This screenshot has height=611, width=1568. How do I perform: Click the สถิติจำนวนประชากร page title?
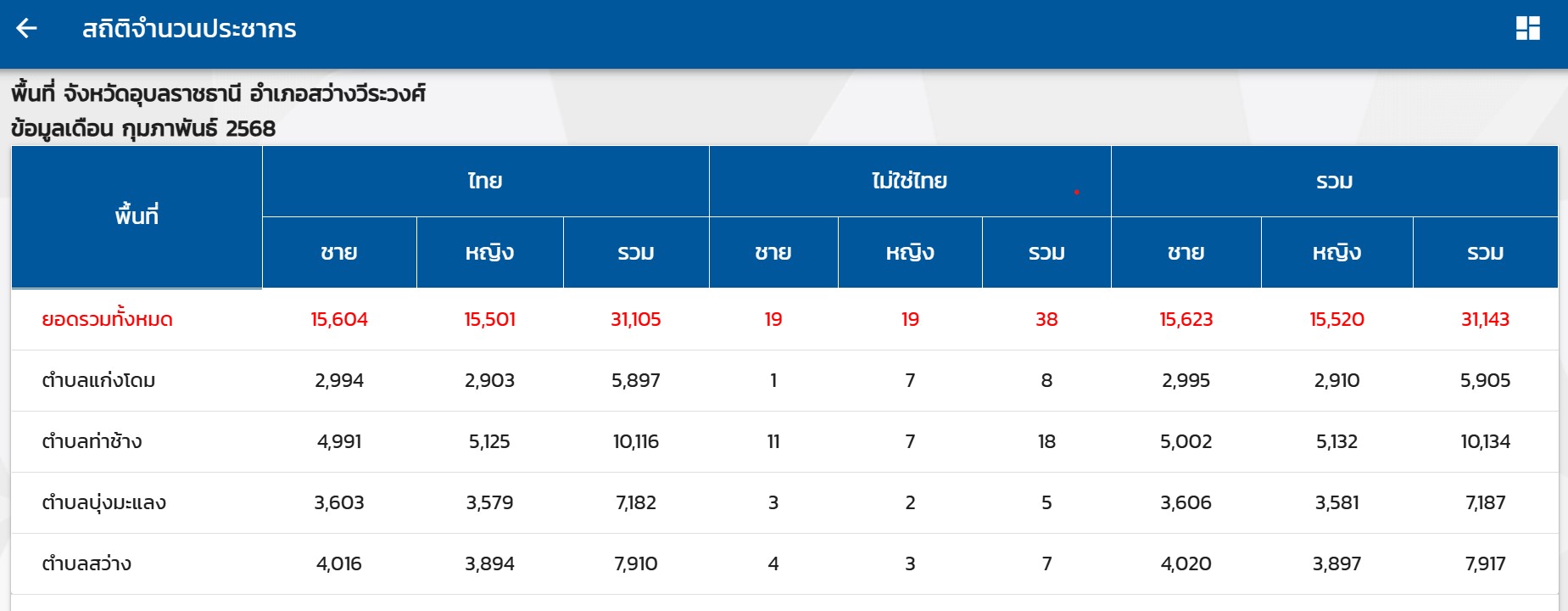pyautogui.click(x=189, y=29)
